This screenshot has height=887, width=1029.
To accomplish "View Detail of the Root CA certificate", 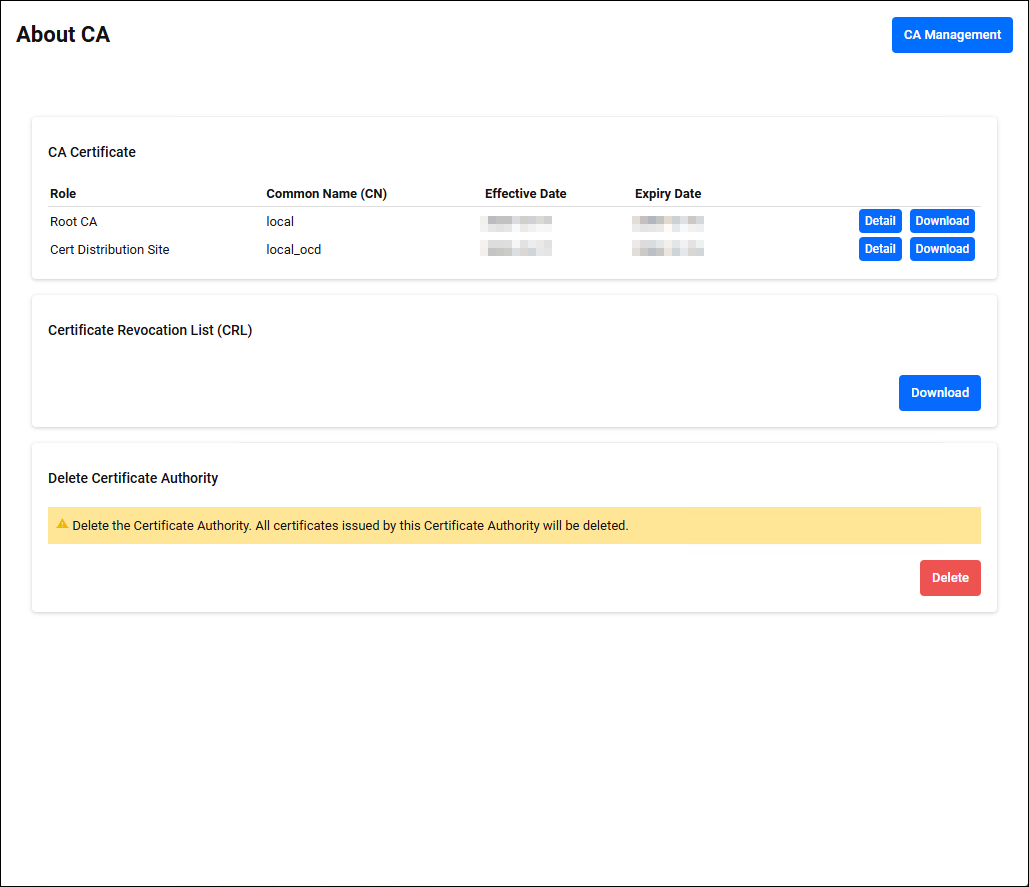I will [x=880, y=221].
